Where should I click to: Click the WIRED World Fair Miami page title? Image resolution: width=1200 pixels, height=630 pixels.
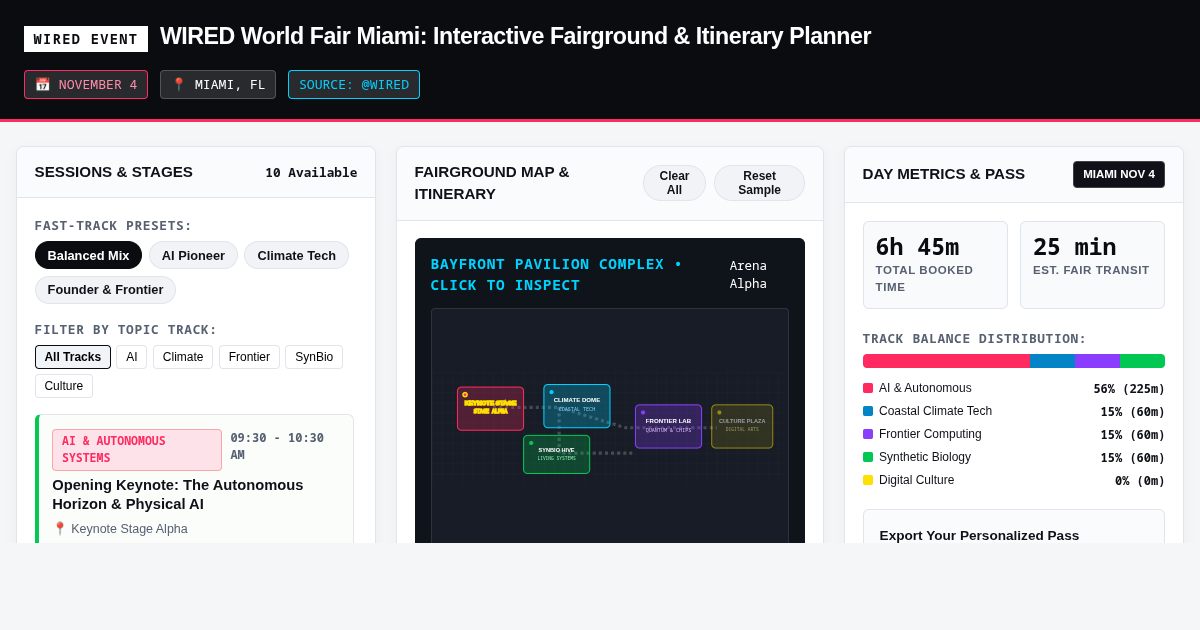click(x=515, y=37)
